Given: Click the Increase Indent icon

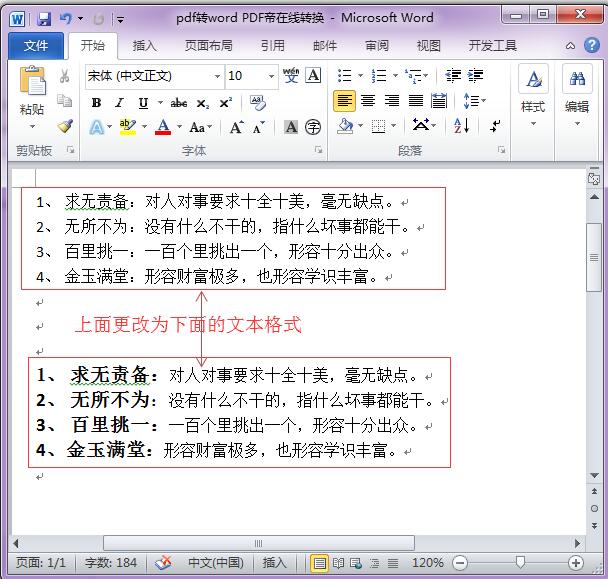Looking at the screenshot, I should pyautogui.click(x=475, y=75).
